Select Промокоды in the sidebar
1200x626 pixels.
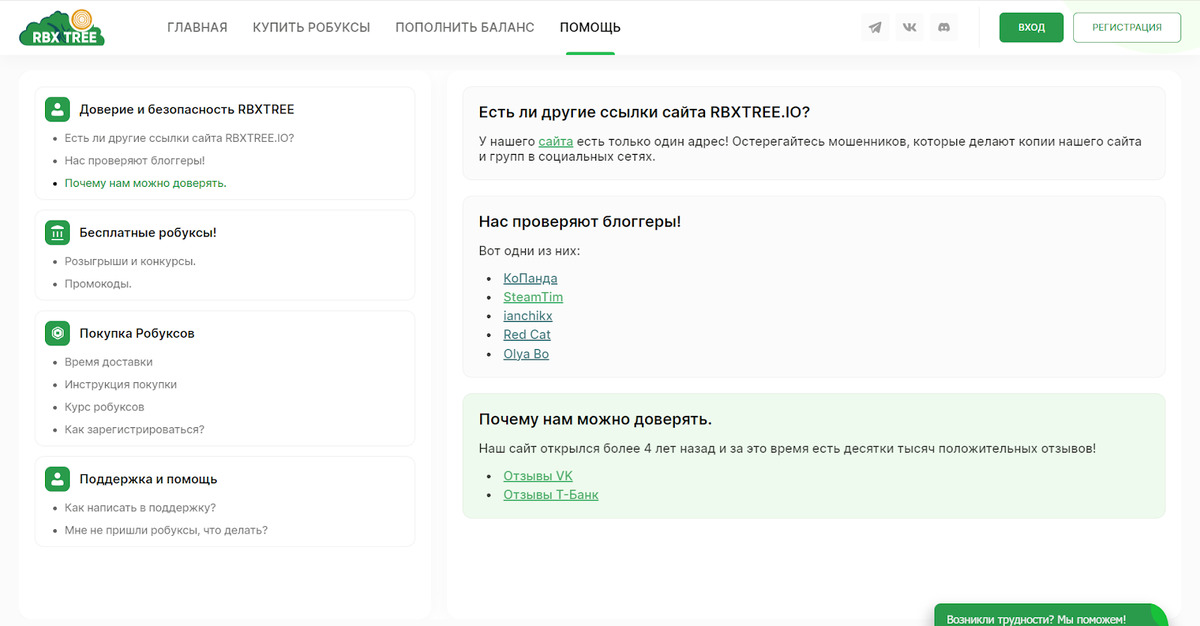tap(98, 284)
